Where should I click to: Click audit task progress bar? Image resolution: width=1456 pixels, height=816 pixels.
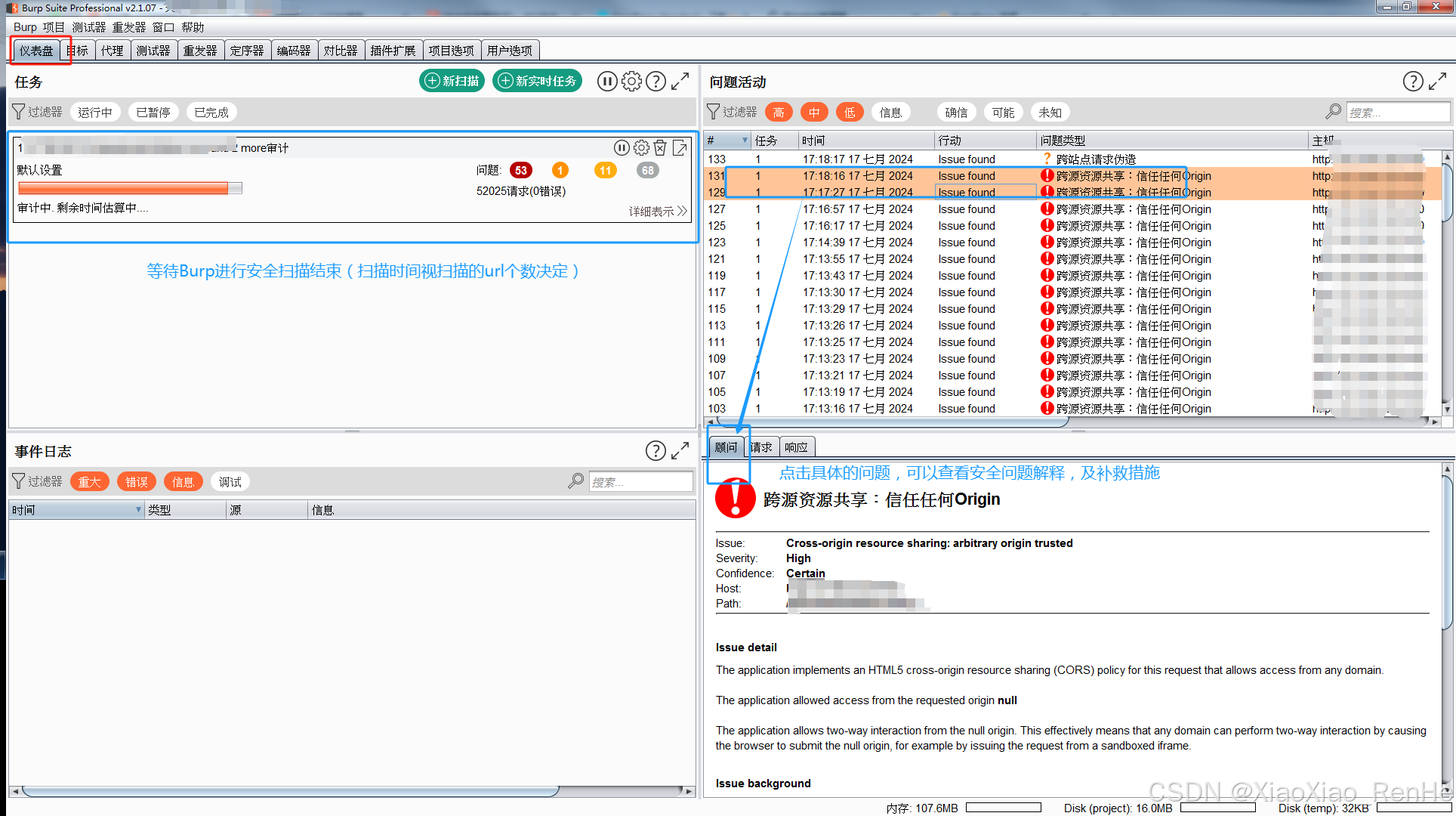point(130,188)
